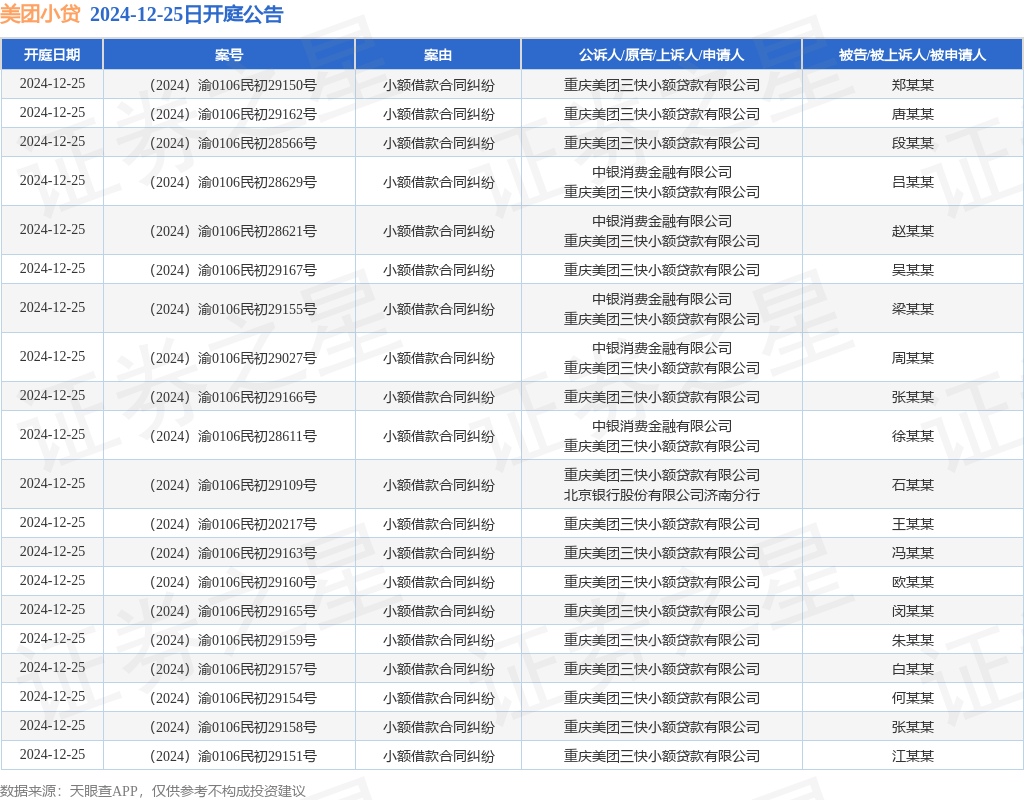1024x800 pixels.
Task: Select defendant 吕某某
Action: (x=912, y=182)
